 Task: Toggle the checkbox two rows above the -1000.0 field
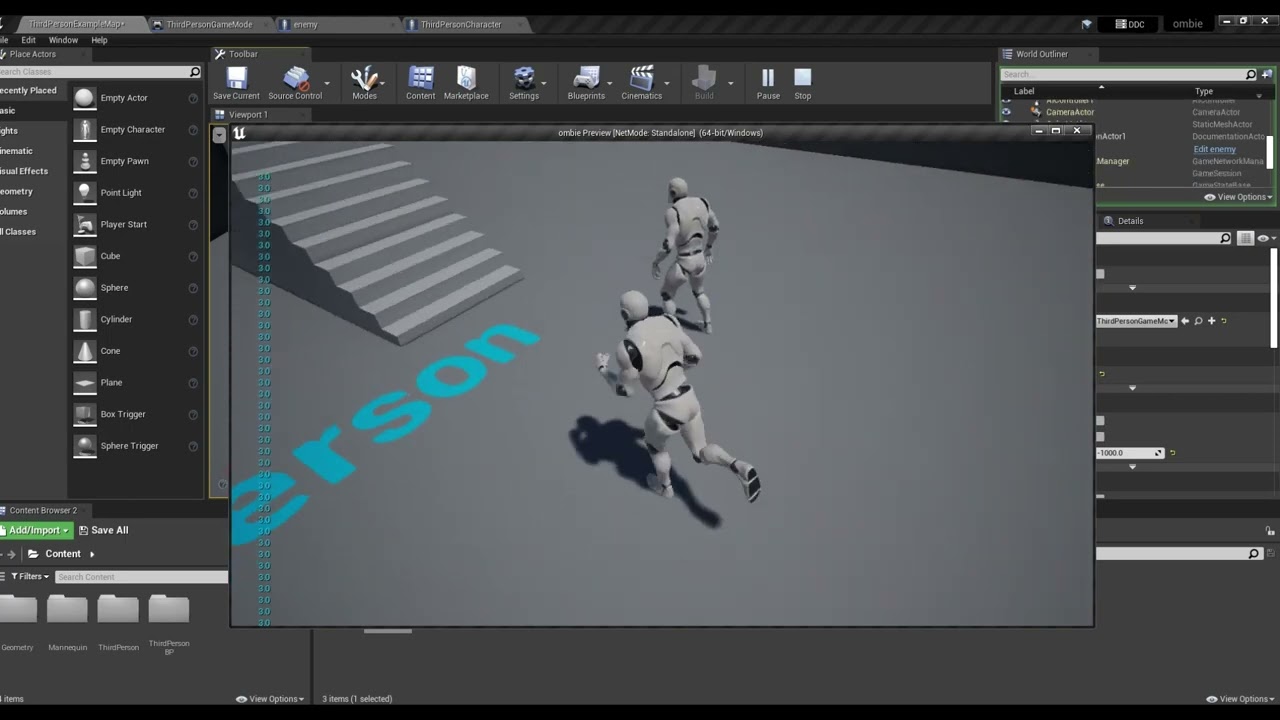[1100, 421]
